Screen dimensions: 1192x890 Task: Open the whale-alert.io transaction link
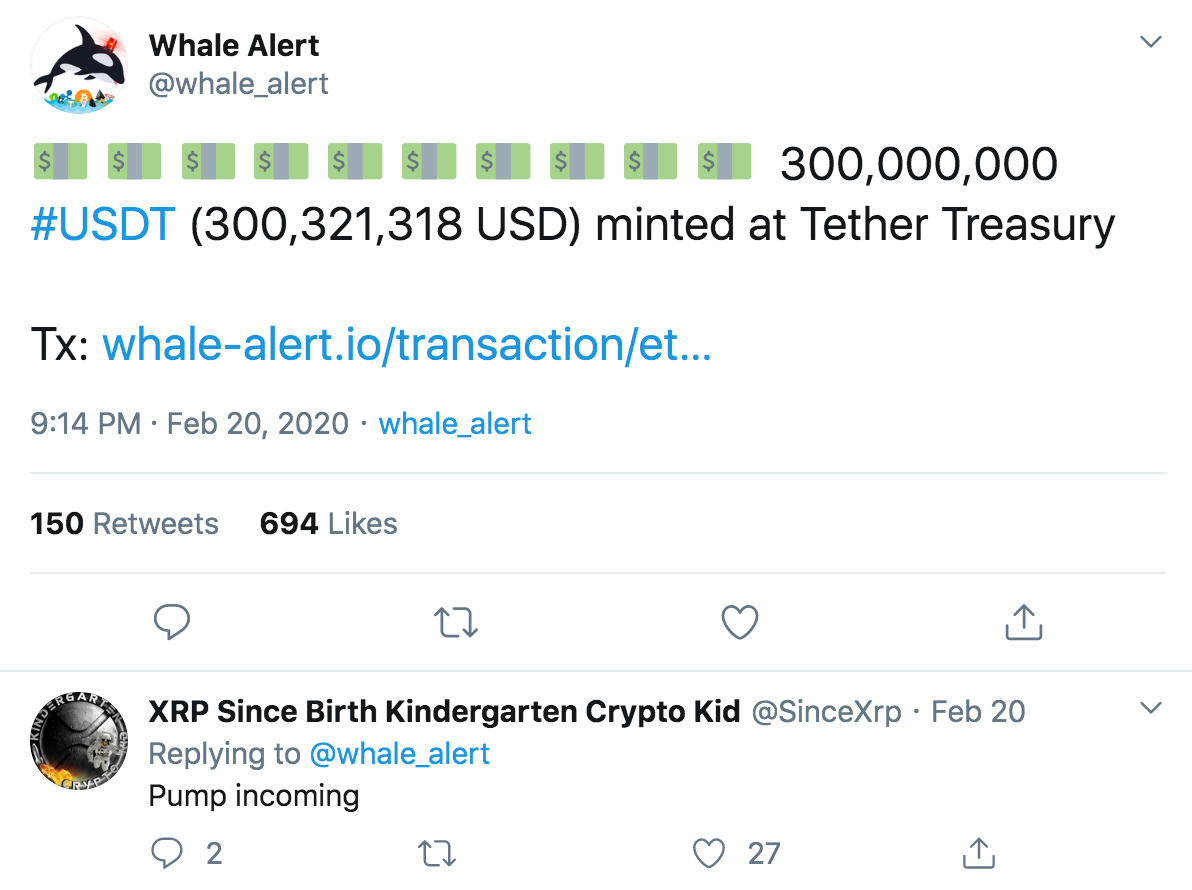pyautogui.click(x=407, y=345)
